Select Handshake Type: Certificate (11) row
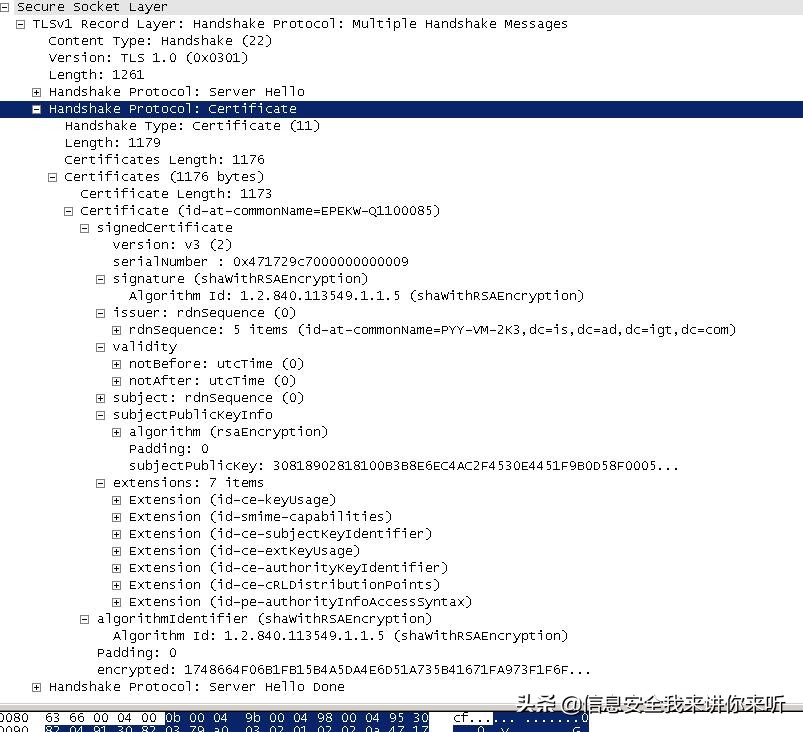Screen dimensions: 803x732 192,126
